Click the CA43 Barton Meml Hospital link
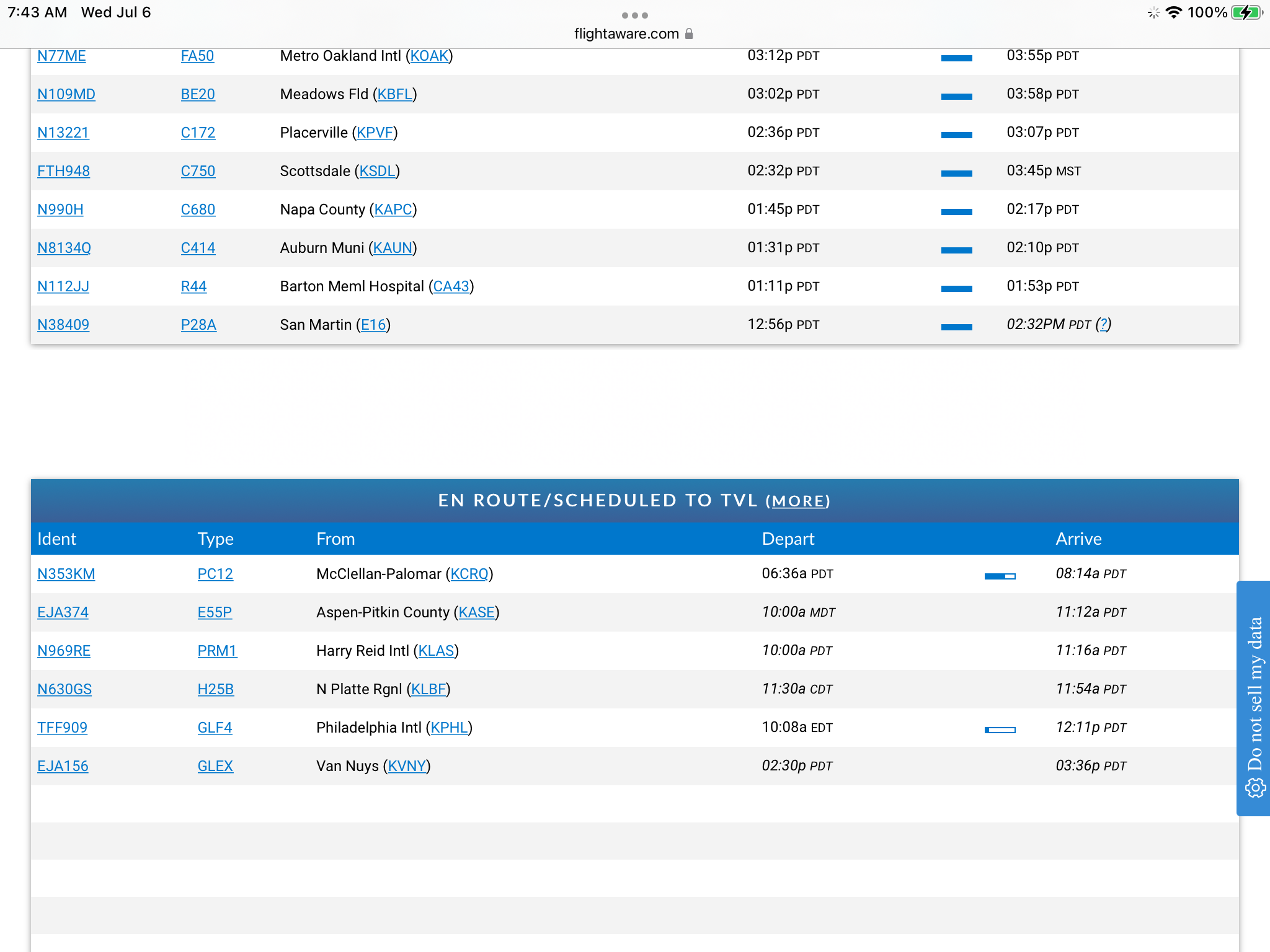The width and height of the screenshot is (1270, 952). 451,286
